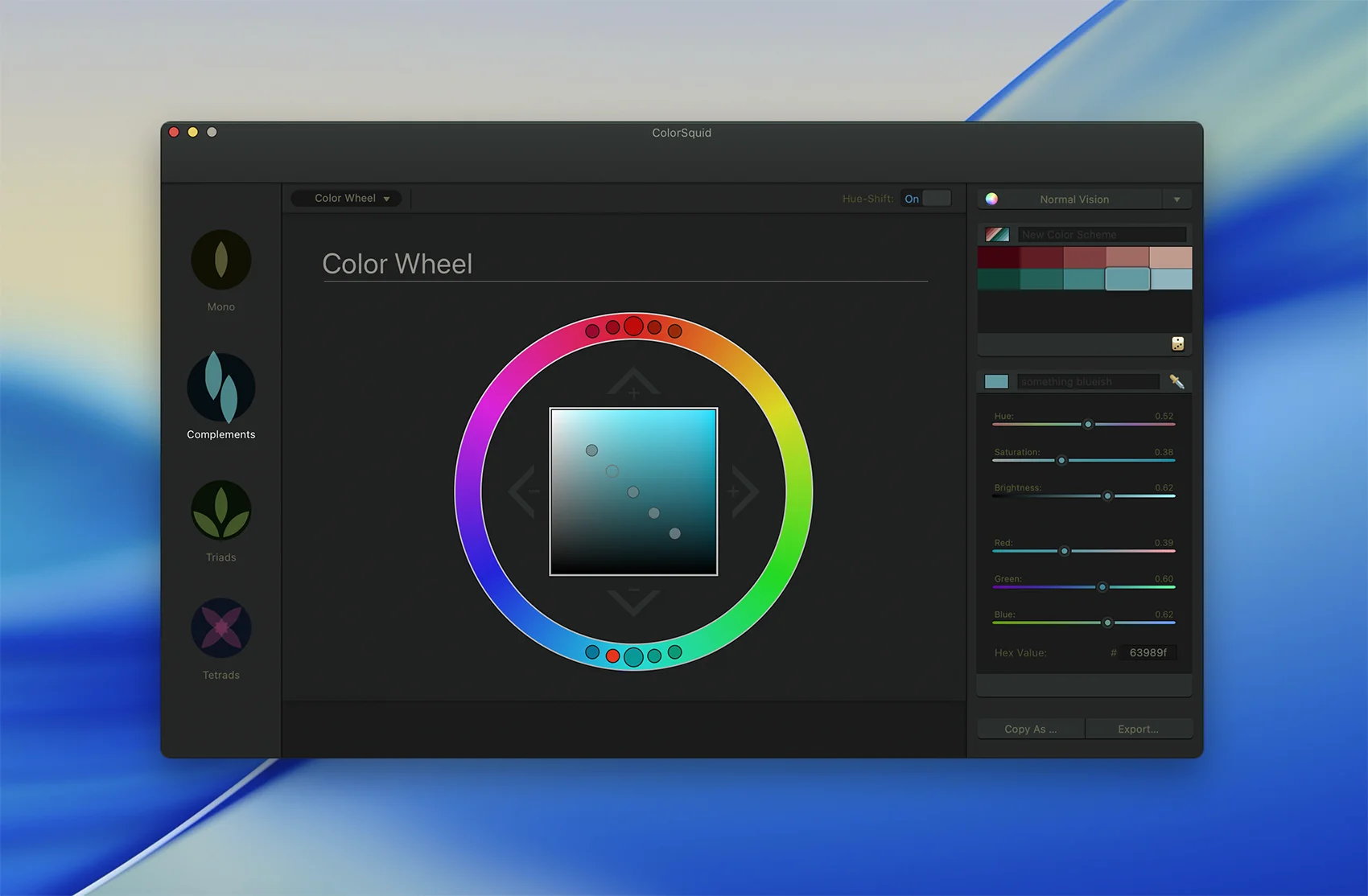Click the Hue slider handle
The width and height of the screenshot is (1368, 896).
coord(1088,424)
